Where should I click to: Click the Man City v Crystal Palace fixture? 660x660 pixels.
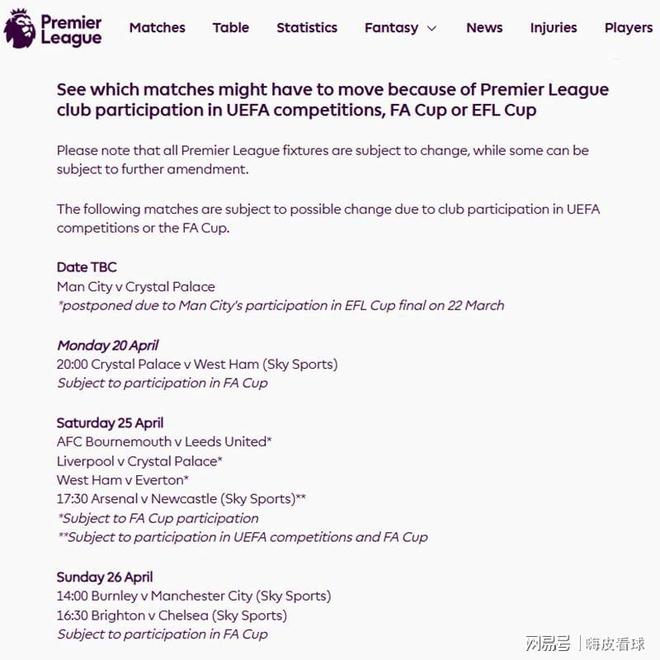click(136, 286)
